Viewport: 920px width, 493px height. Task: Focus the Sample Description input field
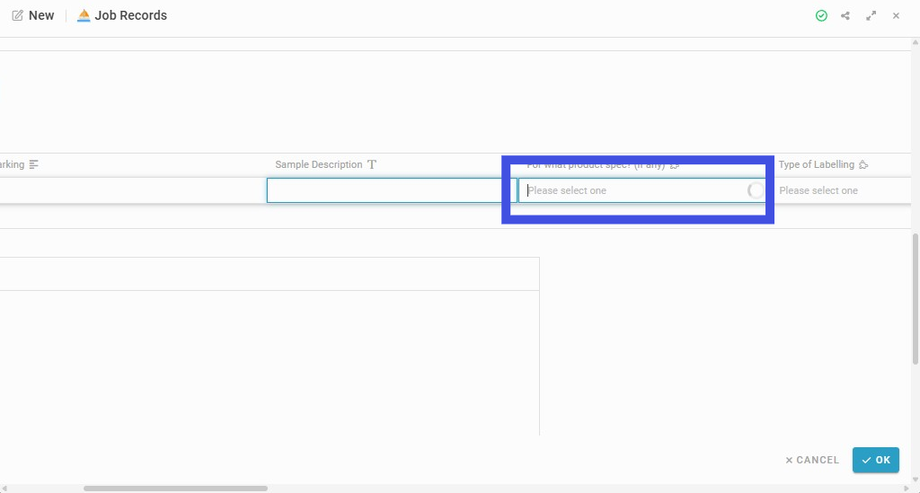(392, 191)
